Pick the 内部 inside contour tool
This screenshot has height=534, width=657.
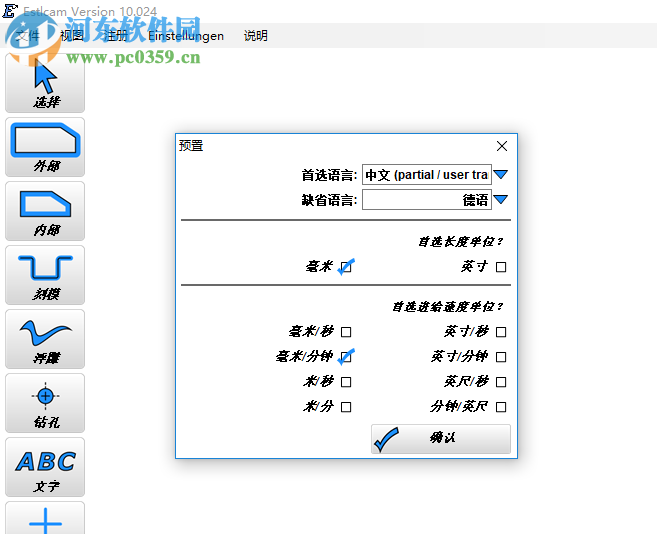(x=45, y=211)
